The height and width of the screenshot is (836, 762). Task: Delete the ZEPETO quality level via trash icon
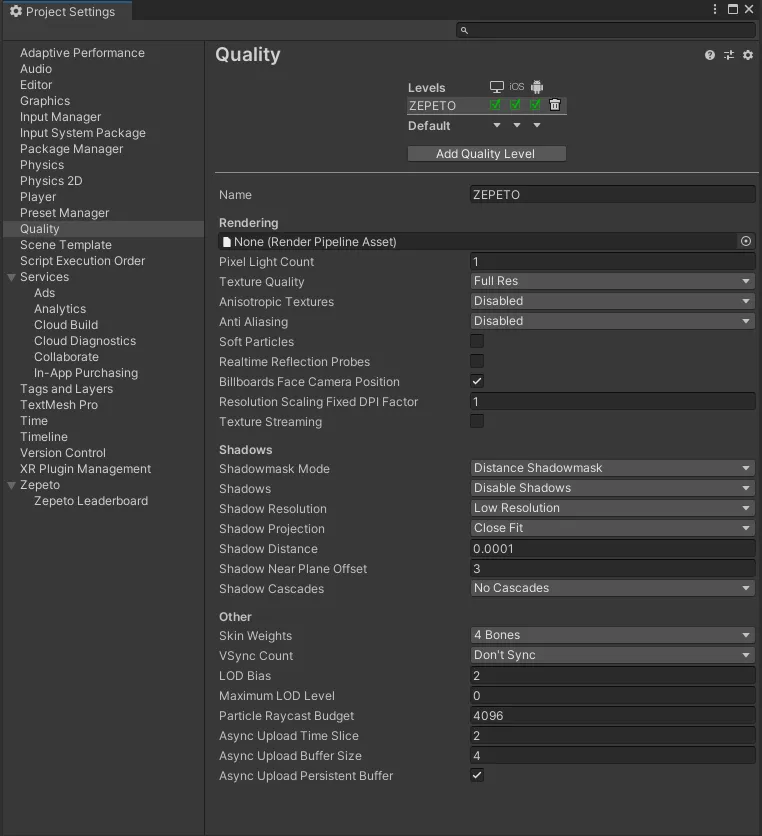pyautogui.click(x=555, y=104)
